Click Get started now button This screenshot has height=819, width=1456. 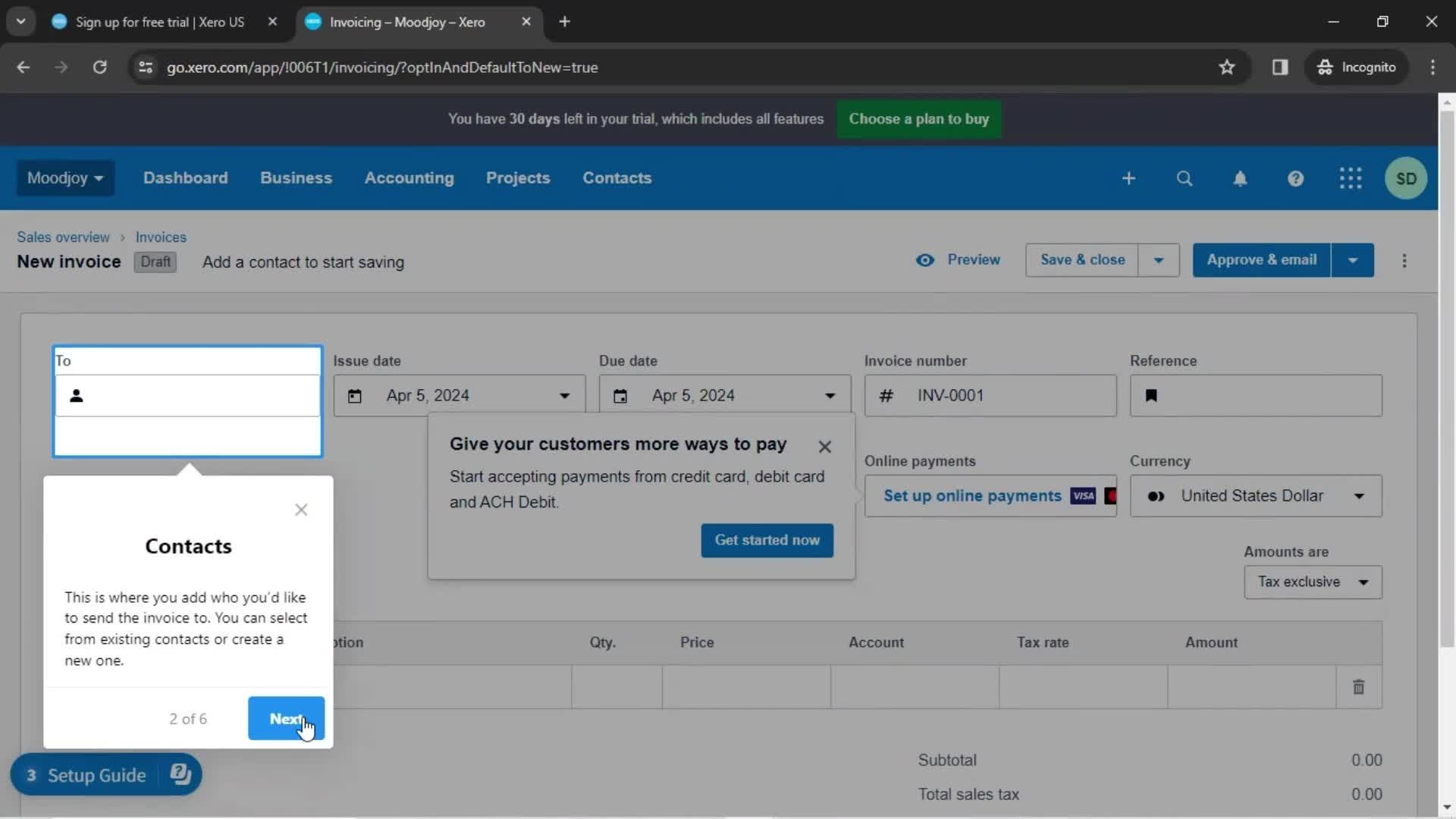point(767,541)
